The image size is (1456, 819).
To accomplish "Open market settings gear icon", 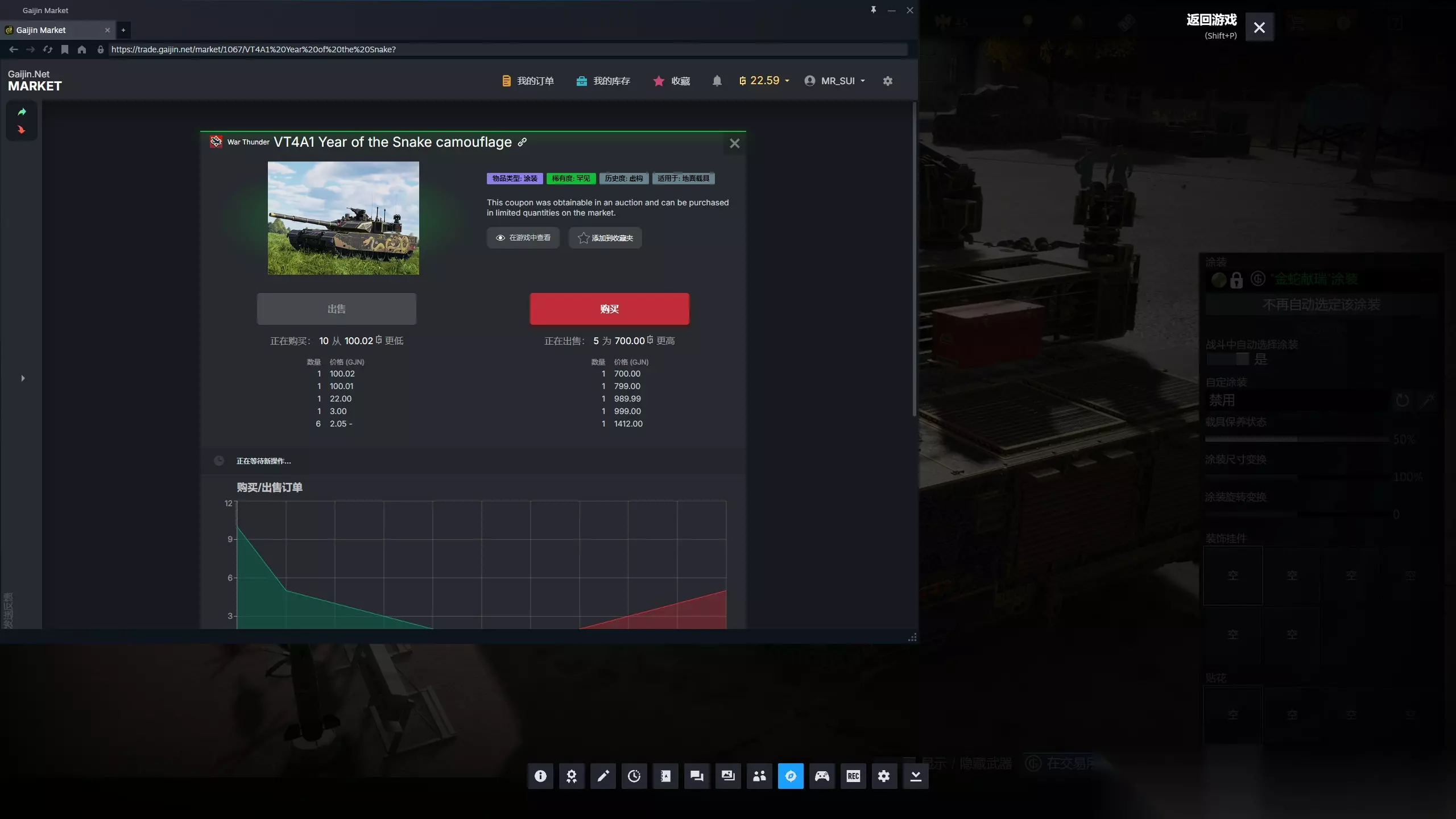I will (887, 81).
